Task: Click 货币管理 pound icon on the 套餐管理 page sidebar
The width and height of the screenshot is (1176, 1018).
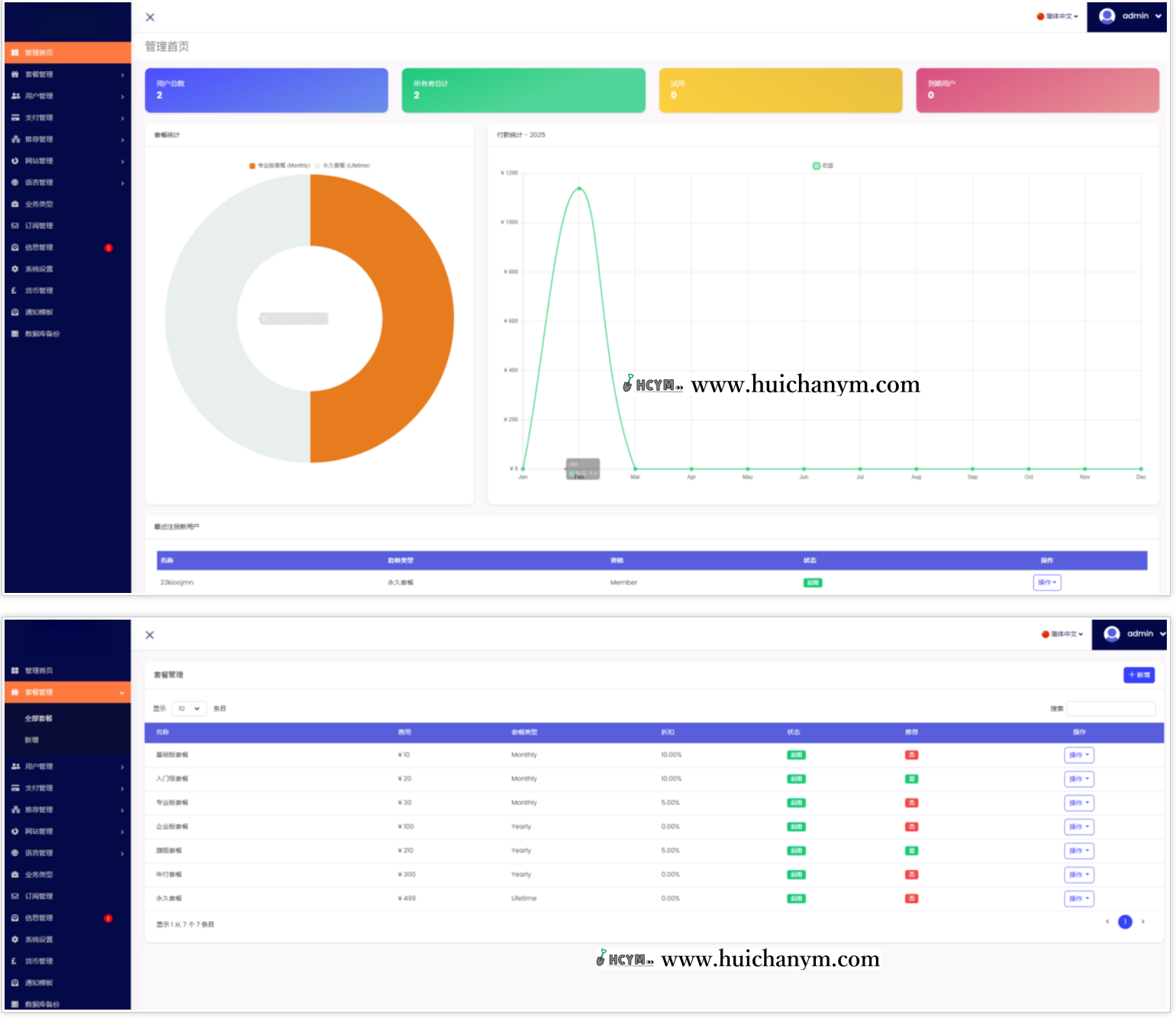Action: (x=14, y=961)
